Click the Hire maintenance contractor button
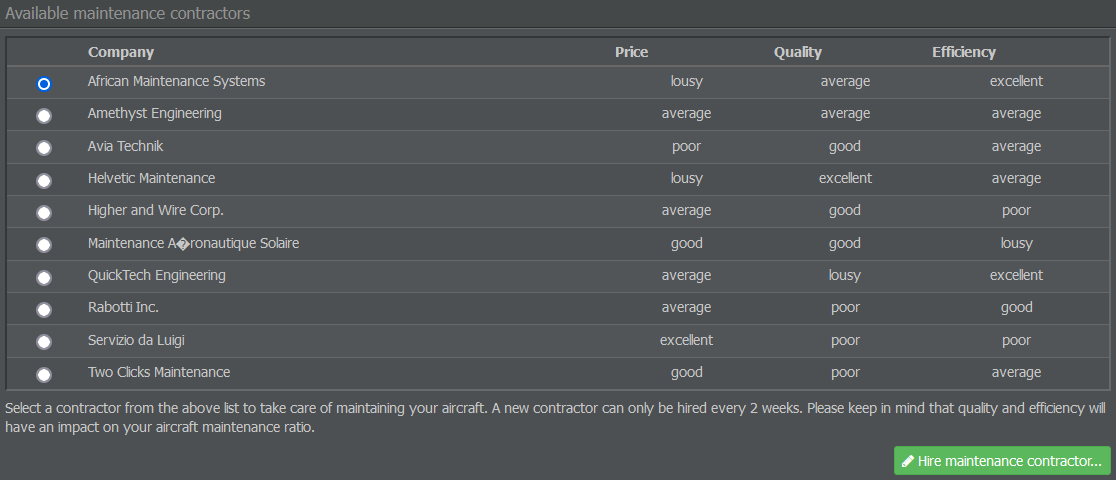 click(x=1001, y=461)
